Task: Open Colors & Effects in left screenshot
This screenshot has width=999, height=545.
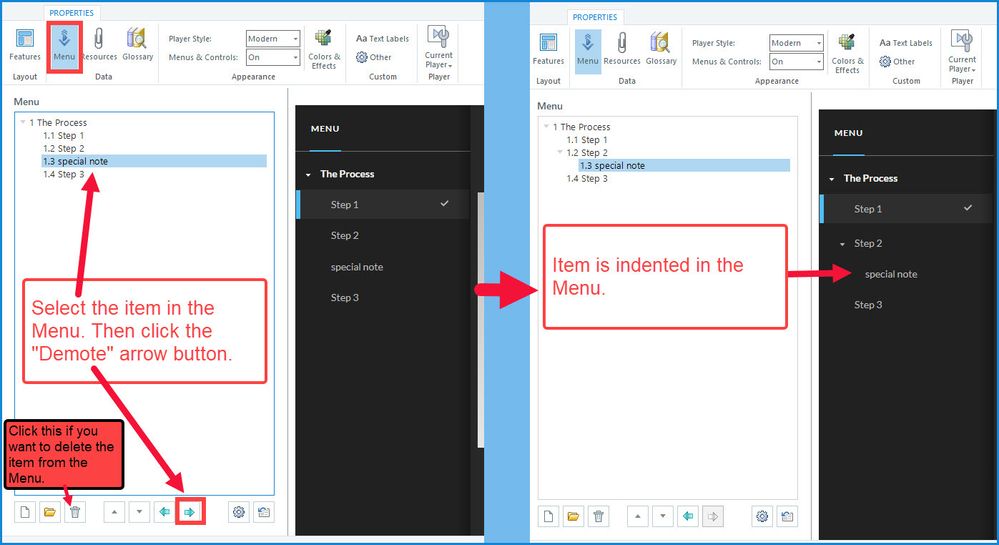Action: pos(324,49)
